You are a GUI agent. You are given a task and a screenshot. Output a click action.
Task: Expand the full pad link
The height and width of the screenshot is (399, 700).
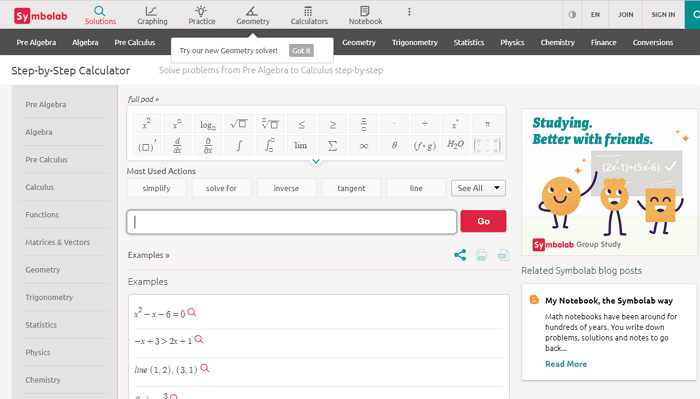(143, 99)
